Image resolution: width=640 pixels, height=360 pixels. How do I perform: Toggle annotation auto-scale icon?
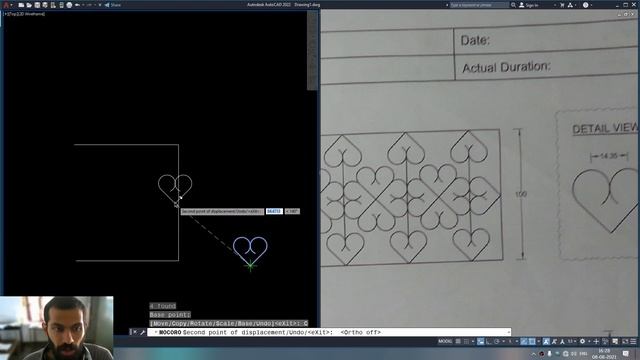coord(554,341)
